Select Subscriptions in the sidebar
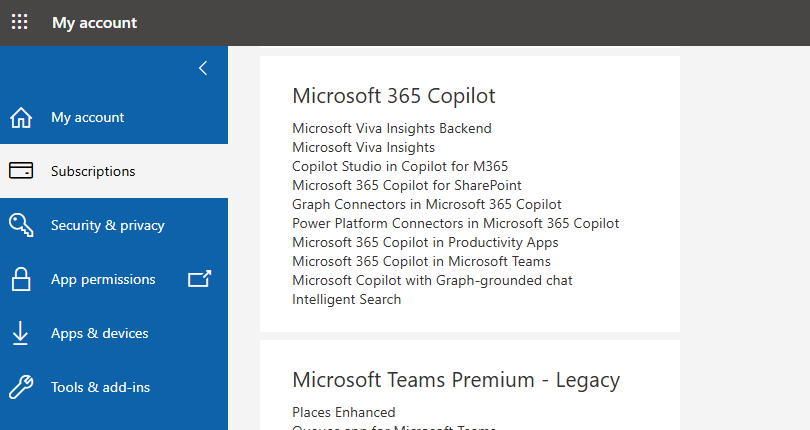The image size is (810, 430). click(93, 171)
